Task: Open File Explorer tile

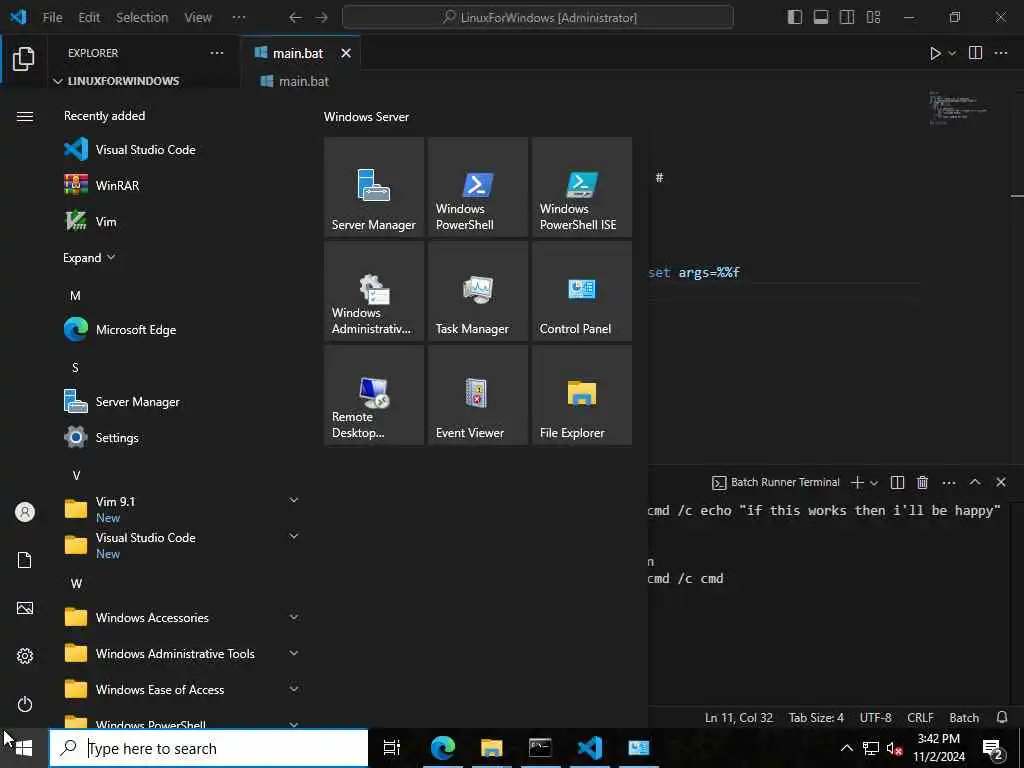Action: click(x=582, y=395)
